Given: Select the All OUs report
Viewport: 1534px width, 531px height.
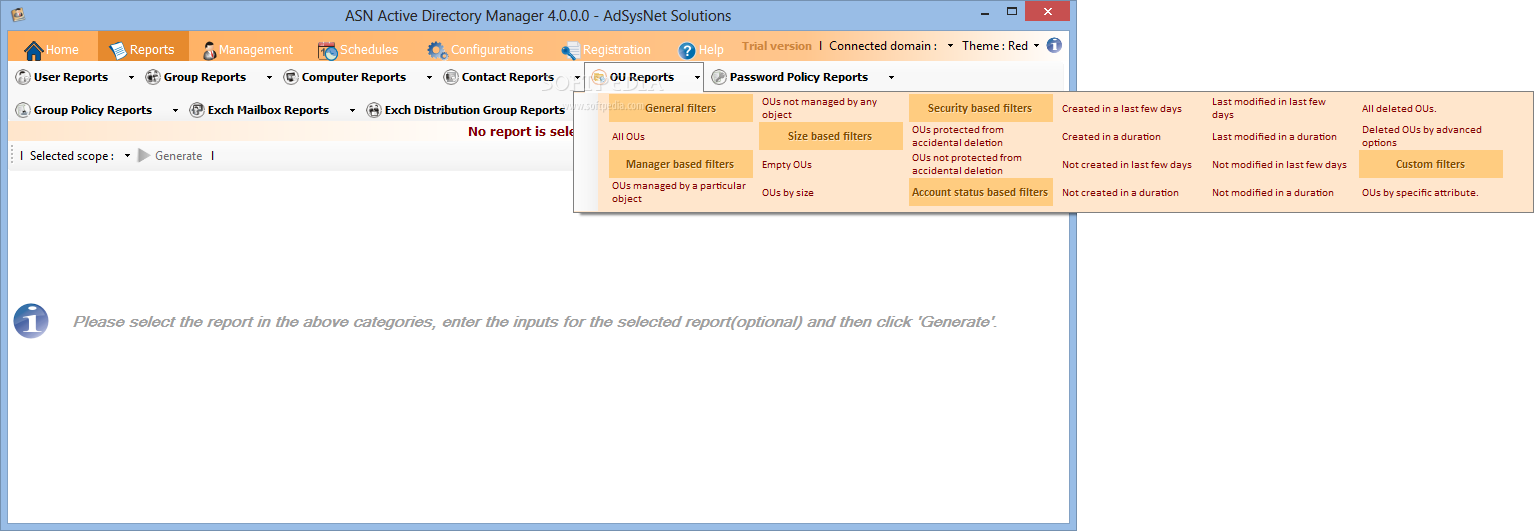Looking at the screenshot, I should pyautogui.click(x=628, y=136).
